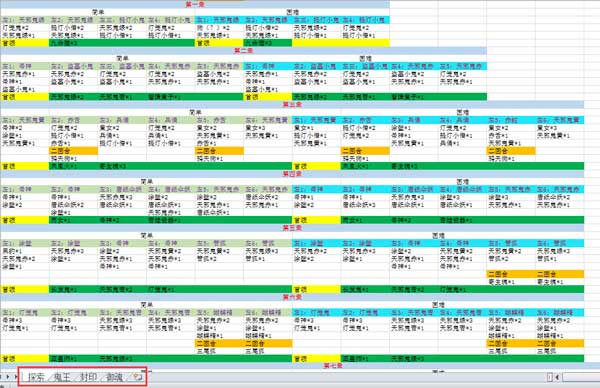600x388 pixels.
Task: Select the 第四章 header row
Action: [292, 174]
